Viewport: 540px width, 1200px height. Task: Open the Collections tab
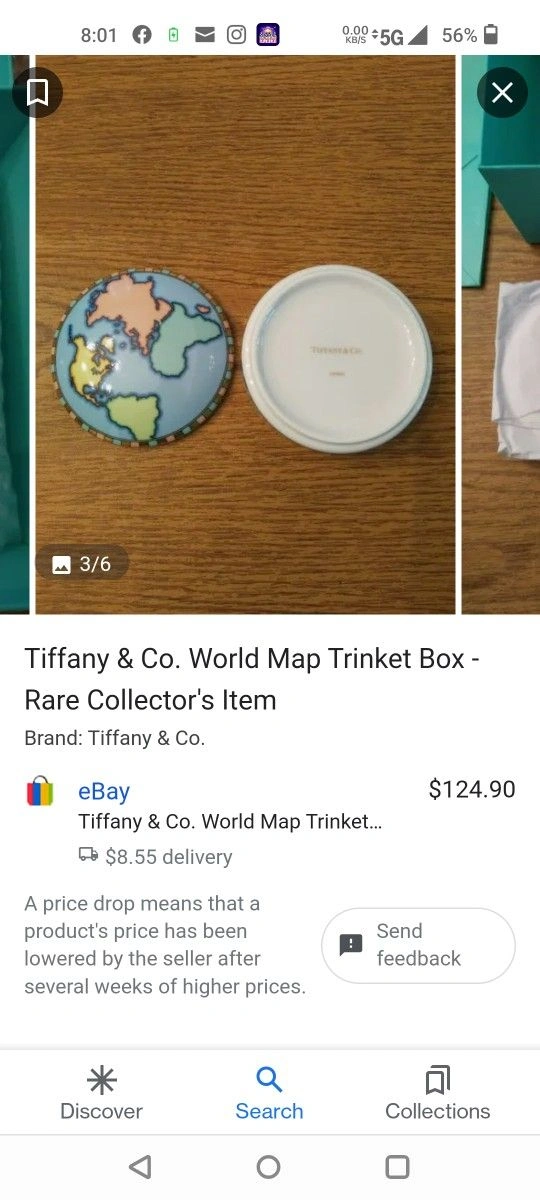point(438,1093)
